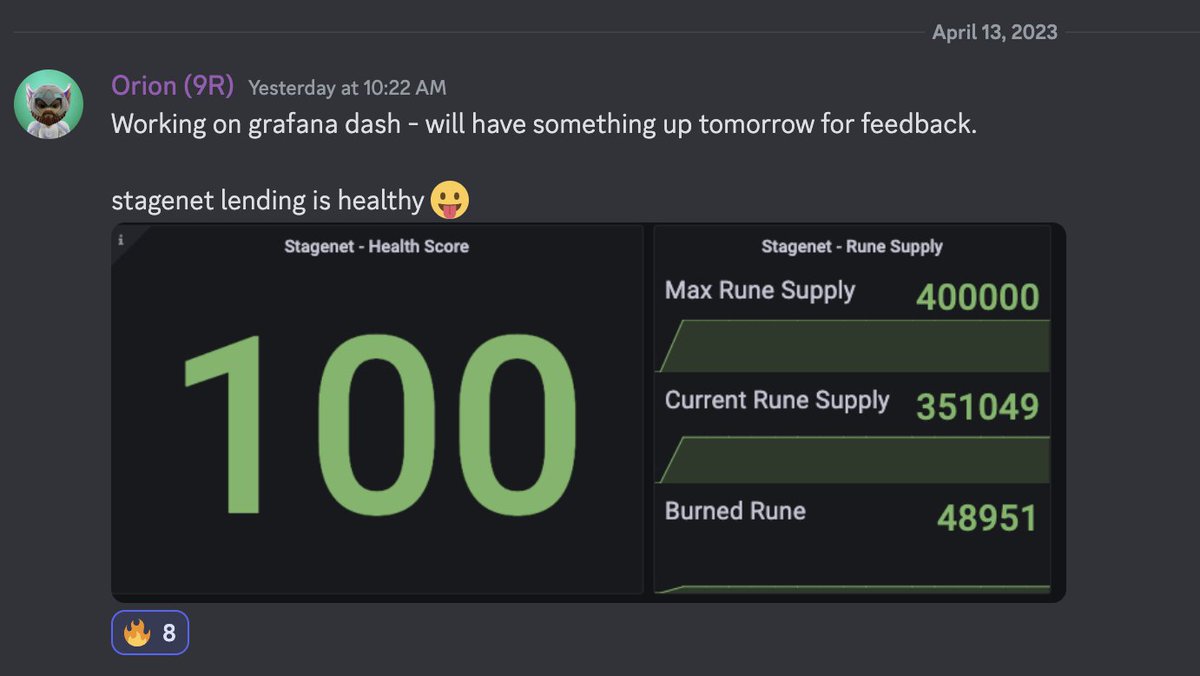Toggle the fire emoji reaction
Screen dimensions: 1200x676
click(x=150, y=633)
